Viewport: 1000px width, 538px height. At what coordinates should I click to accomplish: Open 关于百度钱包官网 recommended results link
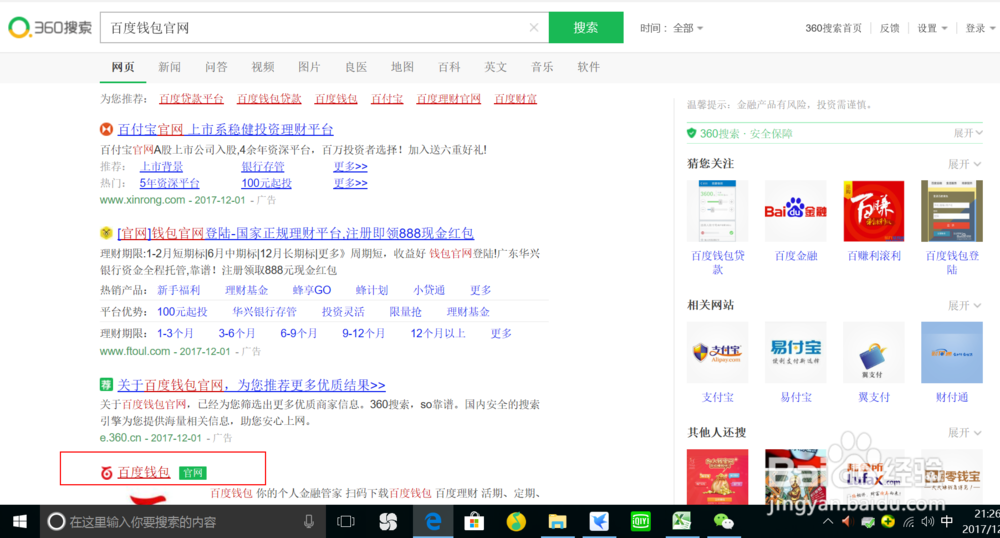[x=251, y=385]
